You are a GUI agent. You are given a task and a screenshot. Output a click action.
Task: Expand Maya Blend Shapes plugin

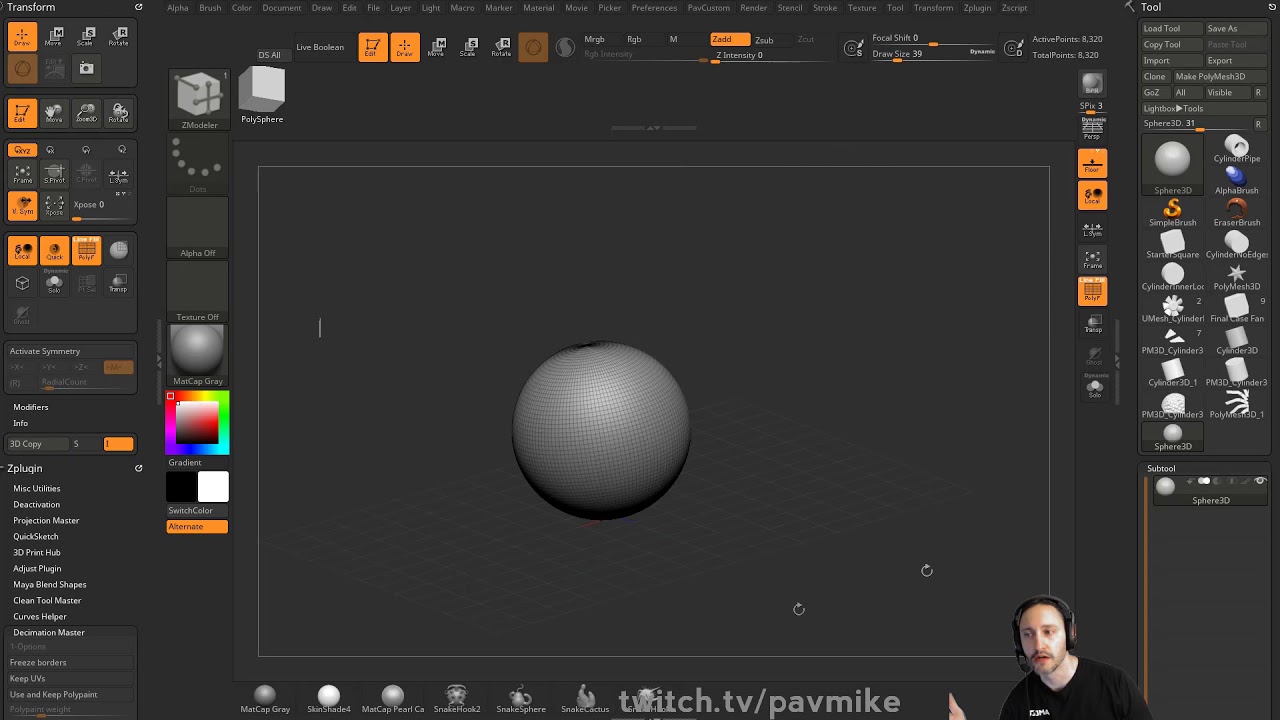coord(49,584)
